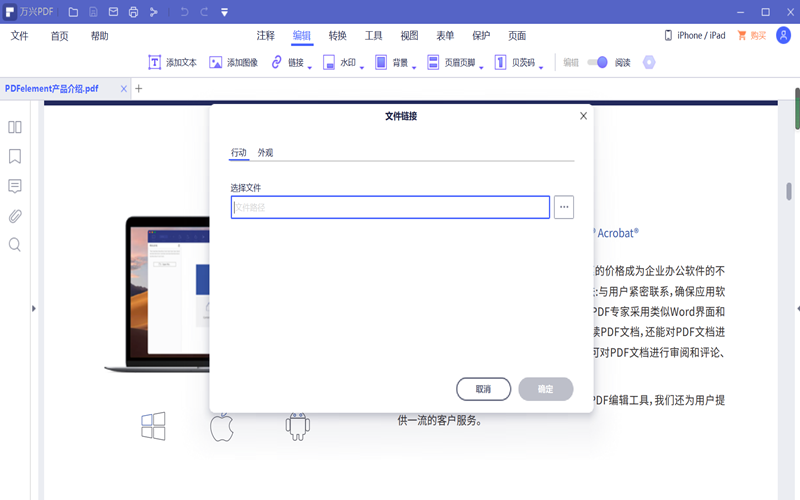The image size is (800, 500).
Task: Click the open folder icon in title bar
Action: point(73,12)
